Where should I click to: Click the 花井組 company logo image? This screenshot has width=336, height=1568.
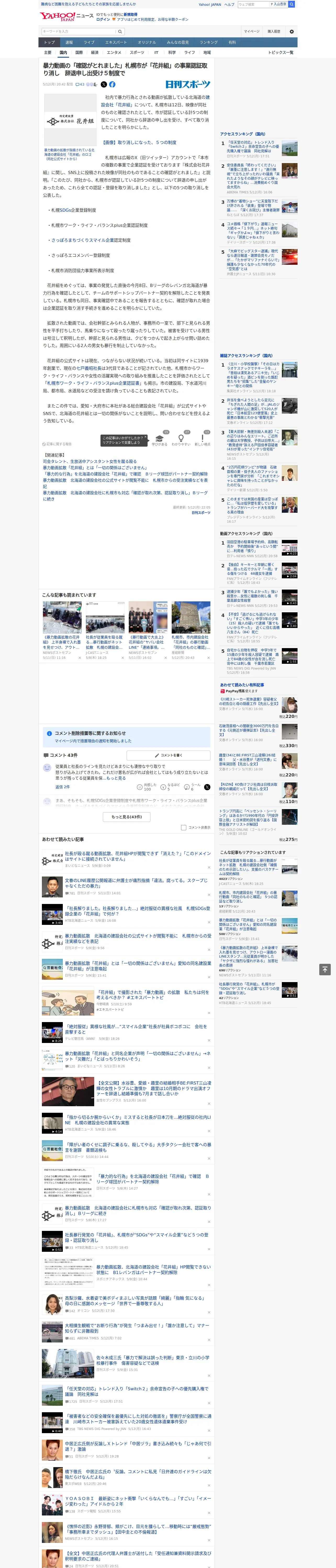(x=71, y=120)
